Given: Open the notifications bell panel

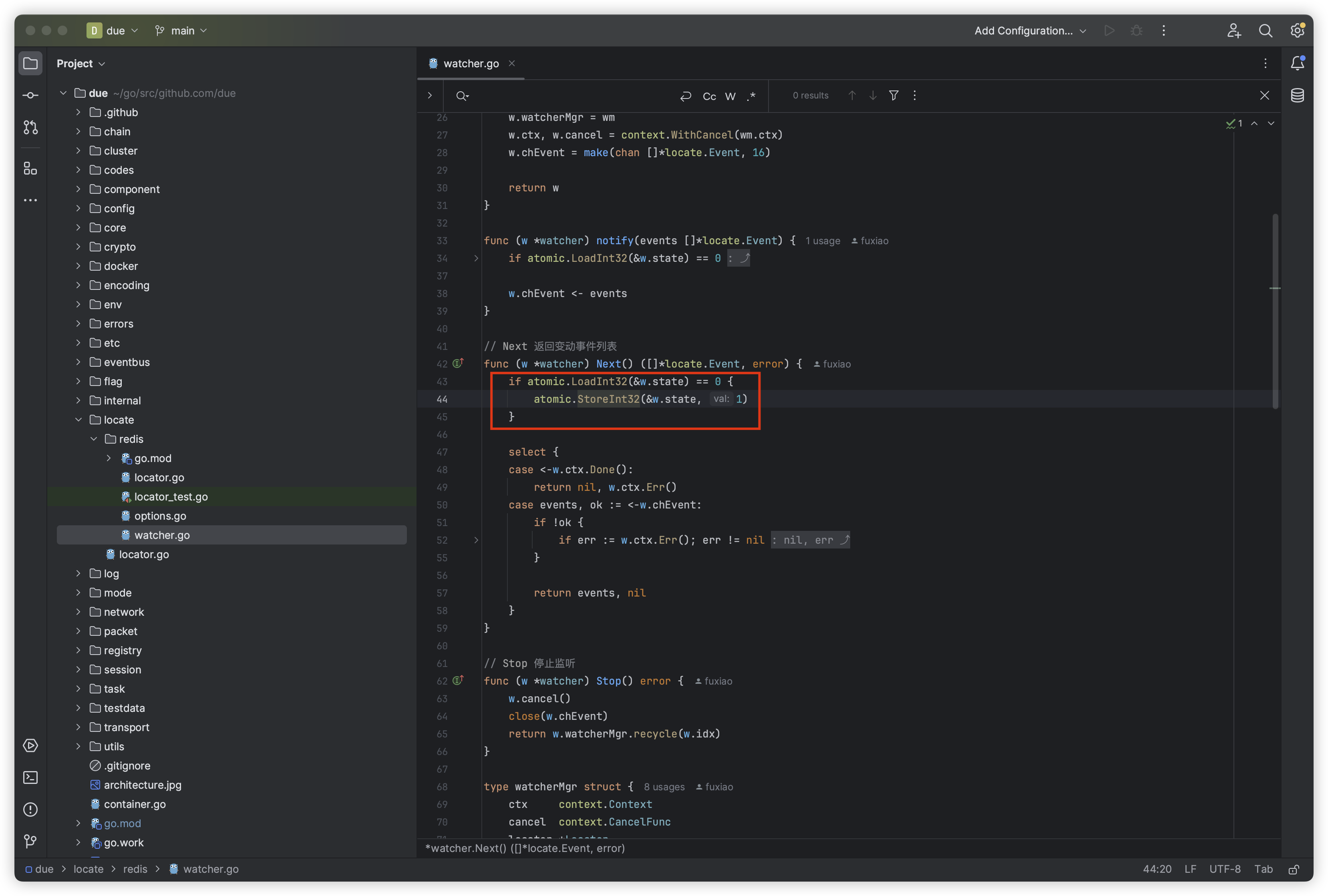Looking at the screenshot, I should [1297, 63].
